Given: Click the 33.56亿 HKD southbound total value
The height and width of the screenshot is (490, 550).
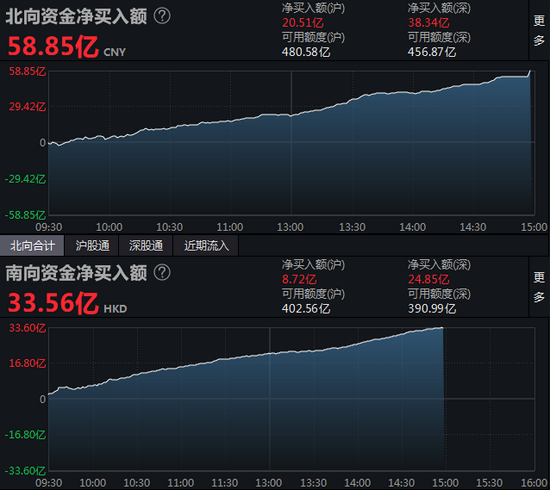Looking at the screenshot, I should pyautogui.click(x=67, y=303).
